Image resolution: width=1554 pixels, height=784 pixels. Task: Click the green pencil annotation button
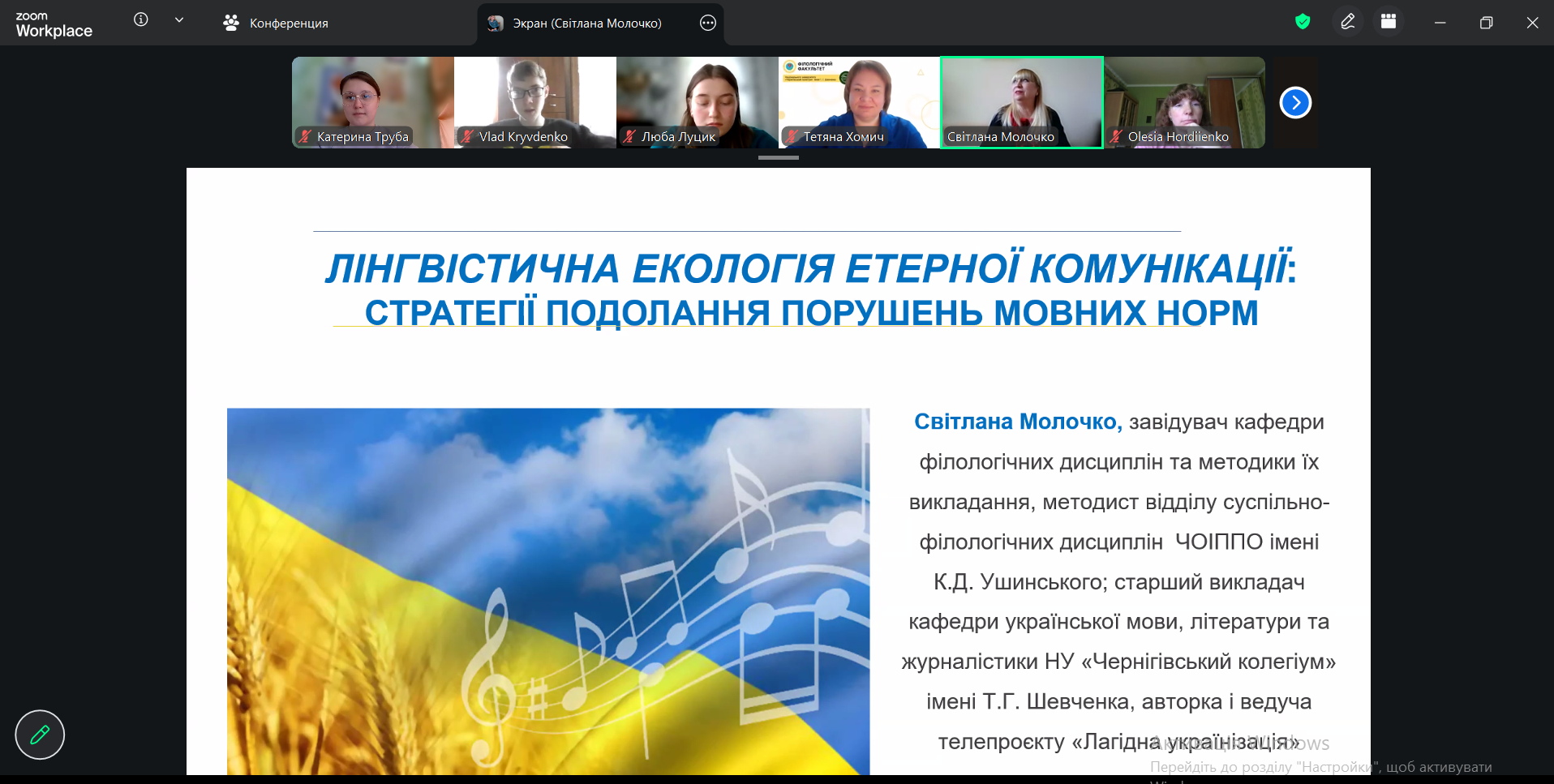40,735
